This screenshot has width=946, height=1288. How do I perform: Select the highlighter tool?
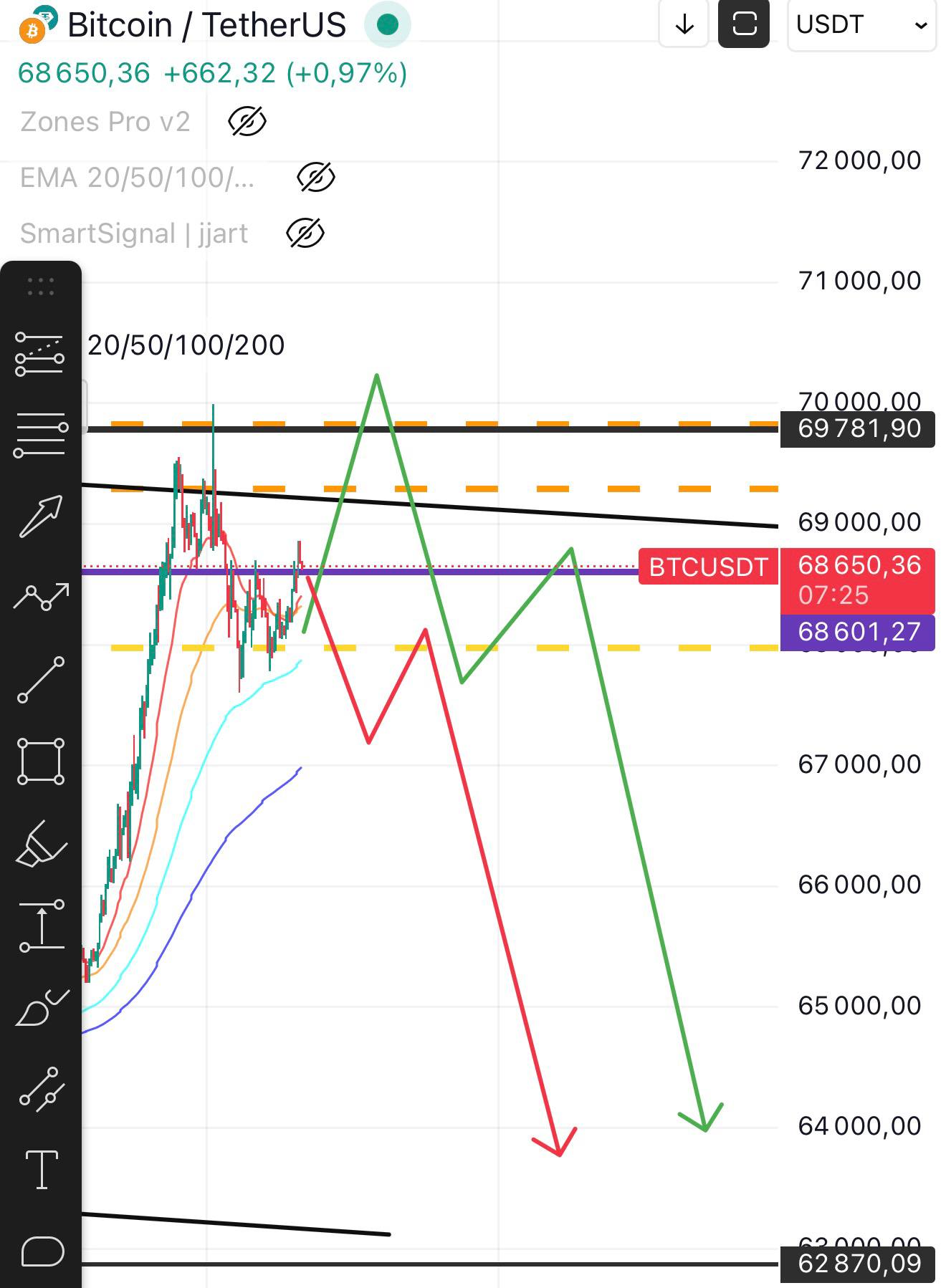coord(41,844)
